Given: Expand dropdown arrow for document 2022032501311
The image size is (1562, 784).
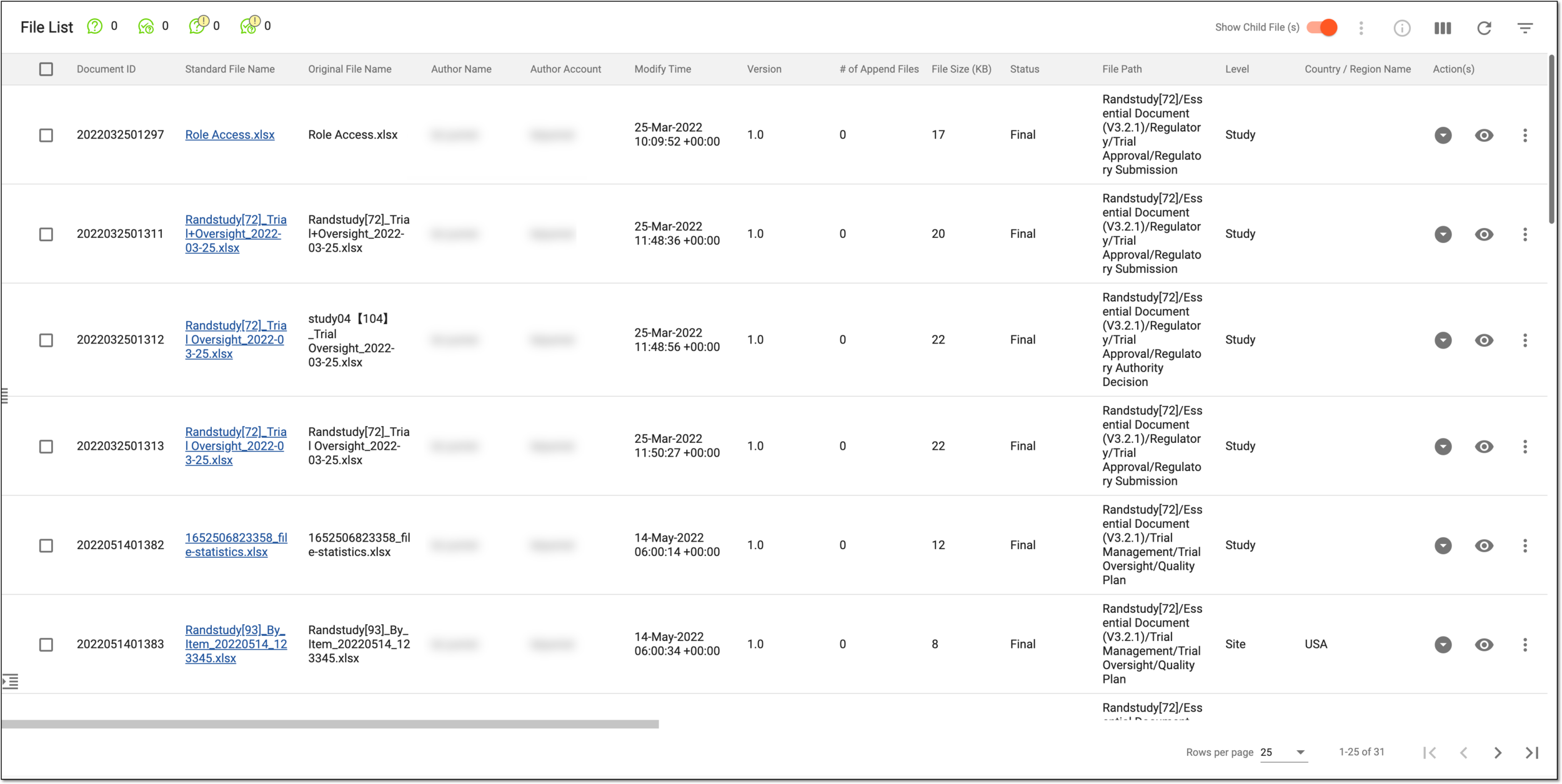Looking at the screenshot, I should pyautogui.click(x=1443, y=234).
